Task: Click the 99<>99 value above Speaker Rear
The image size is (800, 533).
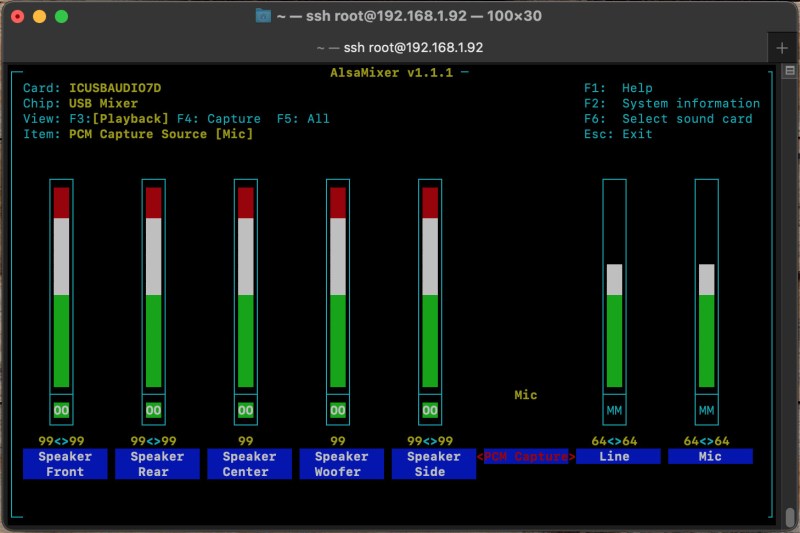Action: (154, 441)
